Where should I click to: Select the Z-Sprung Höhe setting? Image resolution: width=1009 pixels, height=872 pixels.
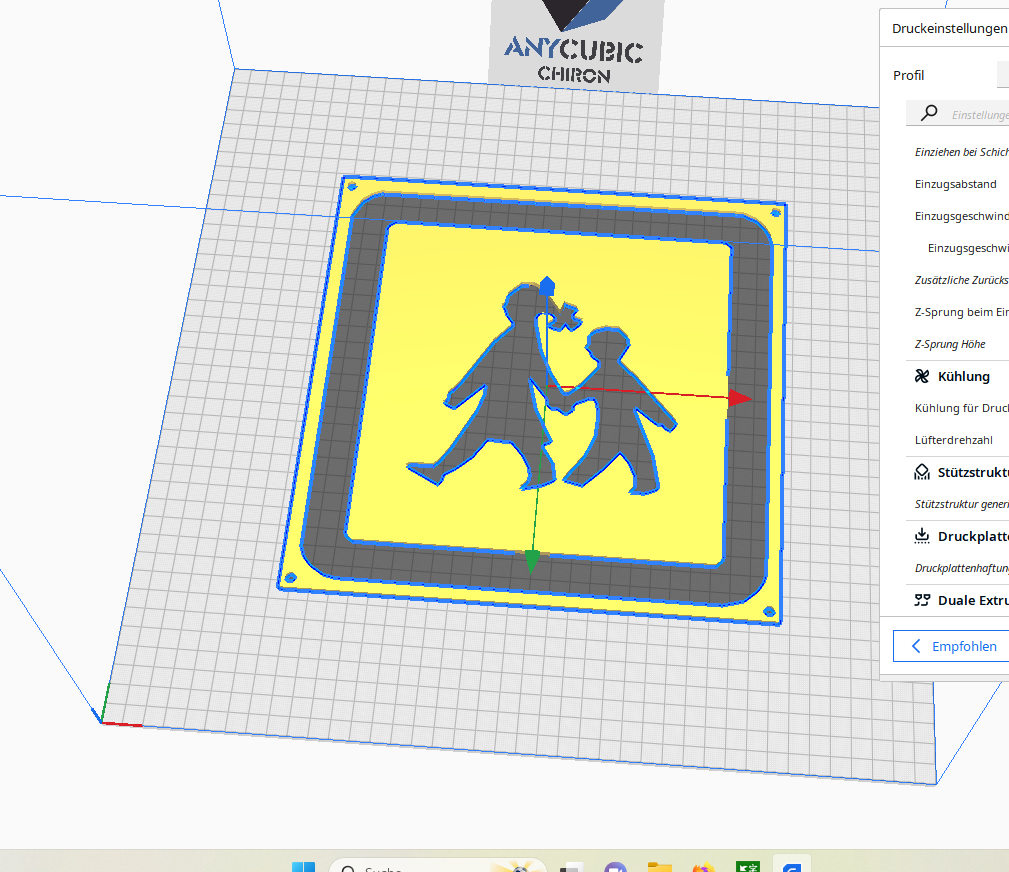point(950,344)
